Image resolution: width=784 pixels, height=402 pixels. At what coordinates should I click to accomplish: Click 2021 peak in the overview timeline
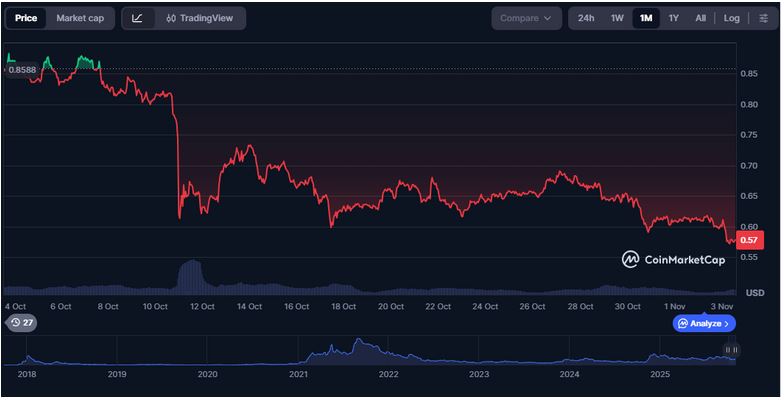(357, 343)
